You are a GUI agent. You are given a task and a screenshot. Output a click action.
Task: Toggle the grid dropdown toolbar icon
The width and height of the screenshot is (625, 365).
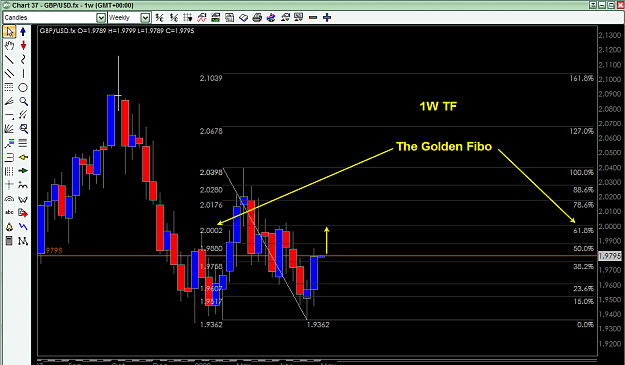click(188, 18)
